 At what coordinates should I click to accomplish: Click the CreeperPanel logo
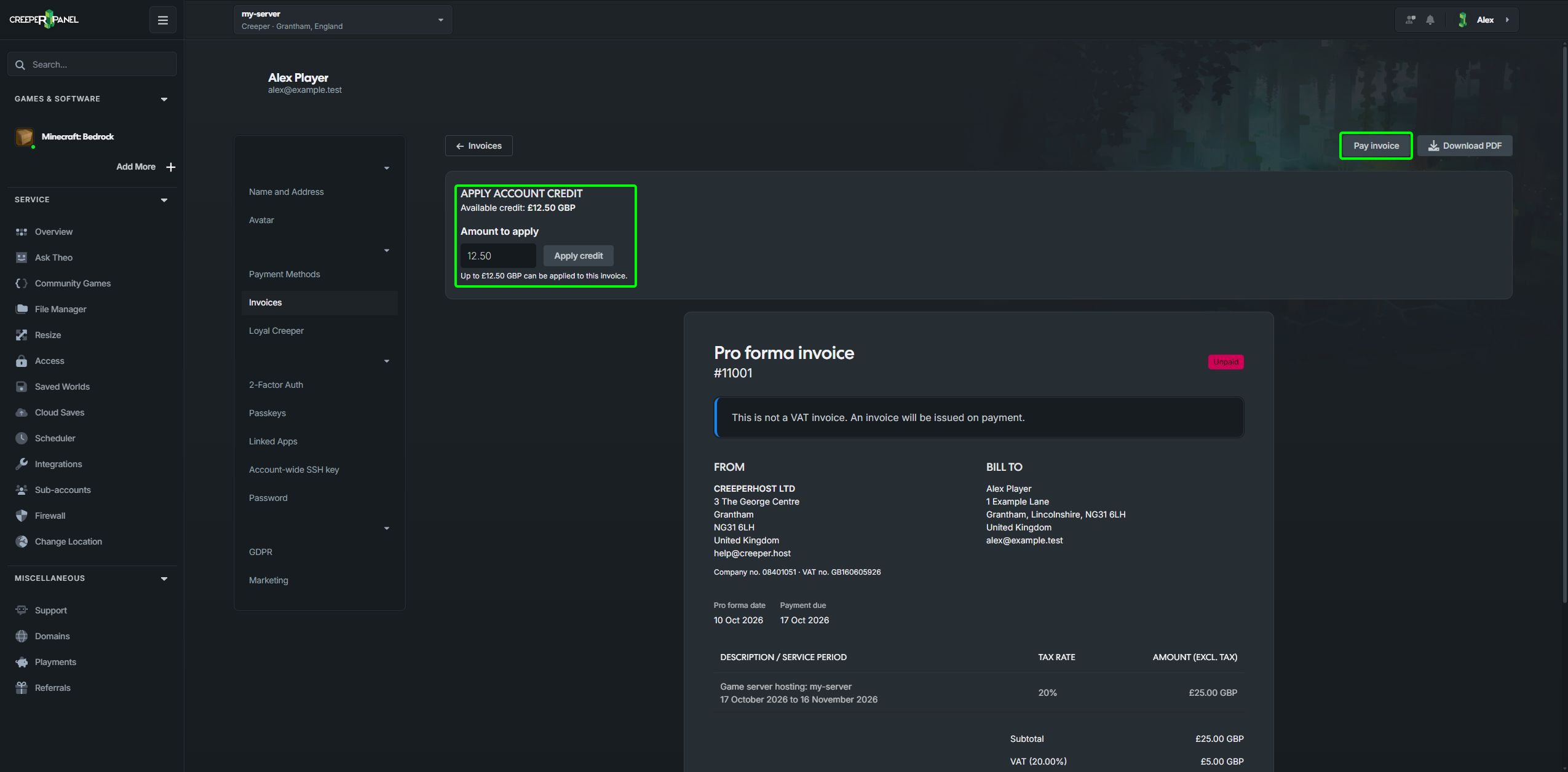pos(44,19)
